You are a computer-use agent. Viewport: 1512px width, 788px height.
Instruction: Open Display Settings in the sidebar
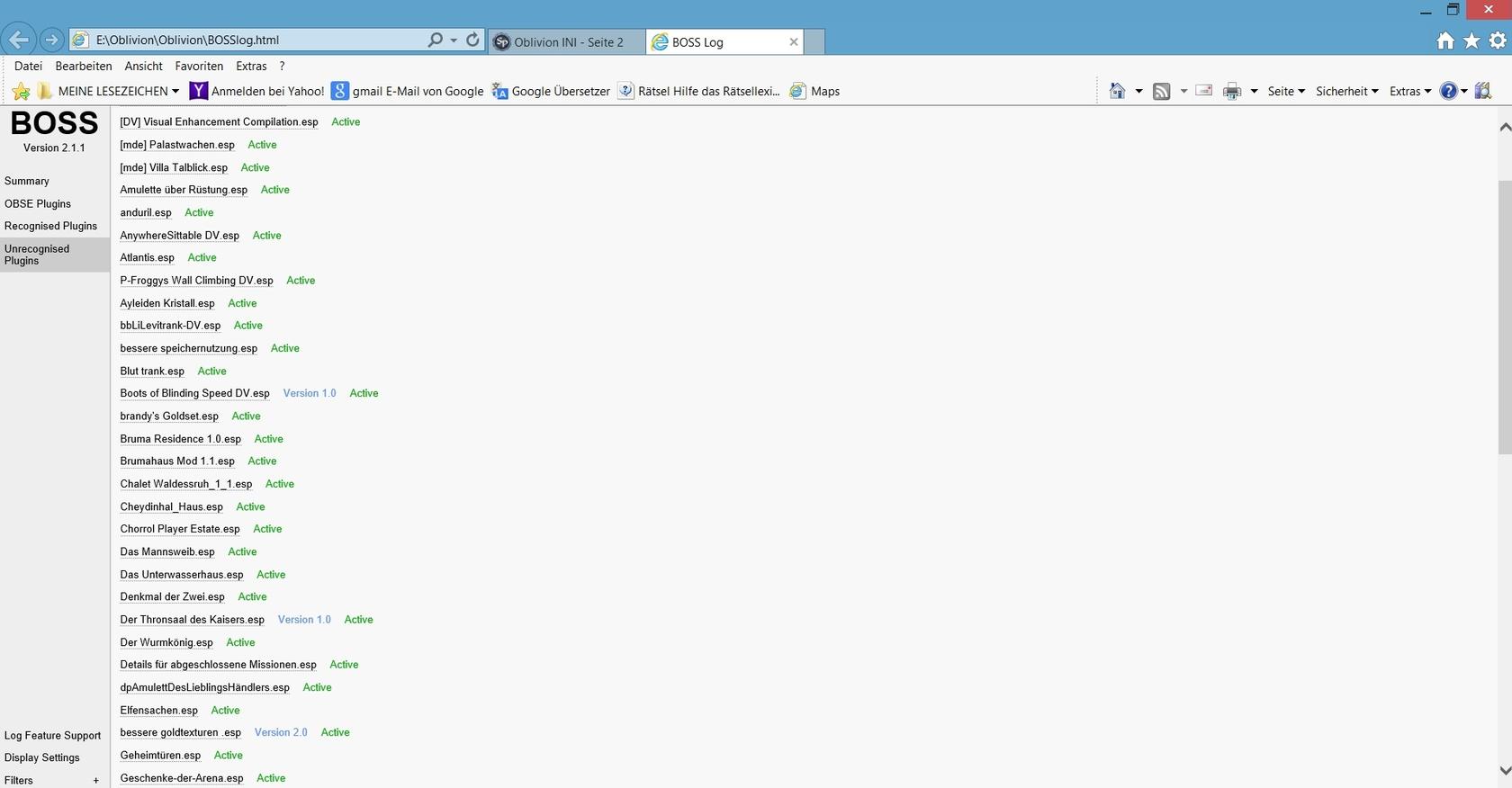pyautogui.click(x=41, y=757)
